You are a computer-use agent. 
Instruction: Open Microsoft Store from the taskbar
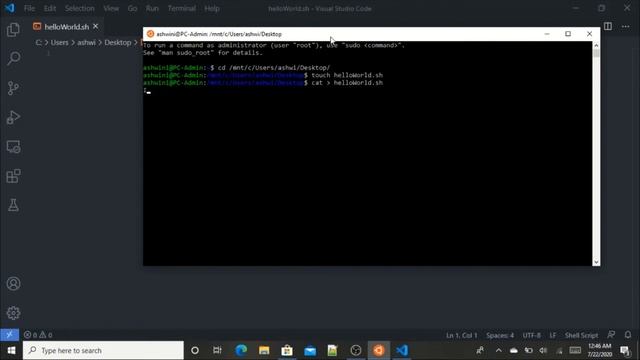287,351
